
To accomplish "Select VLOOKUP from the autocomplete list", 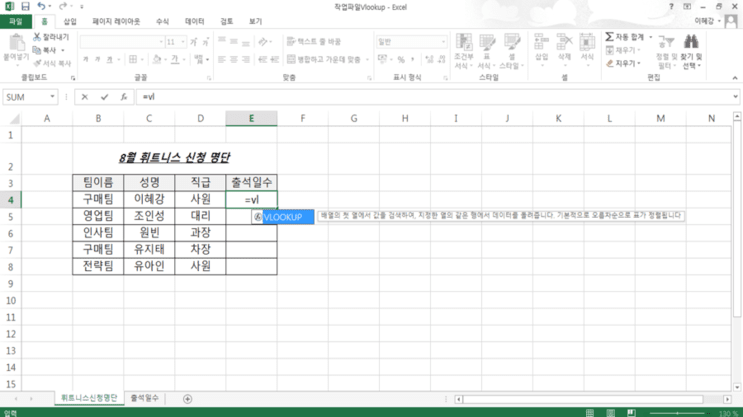I will point(282,217).
